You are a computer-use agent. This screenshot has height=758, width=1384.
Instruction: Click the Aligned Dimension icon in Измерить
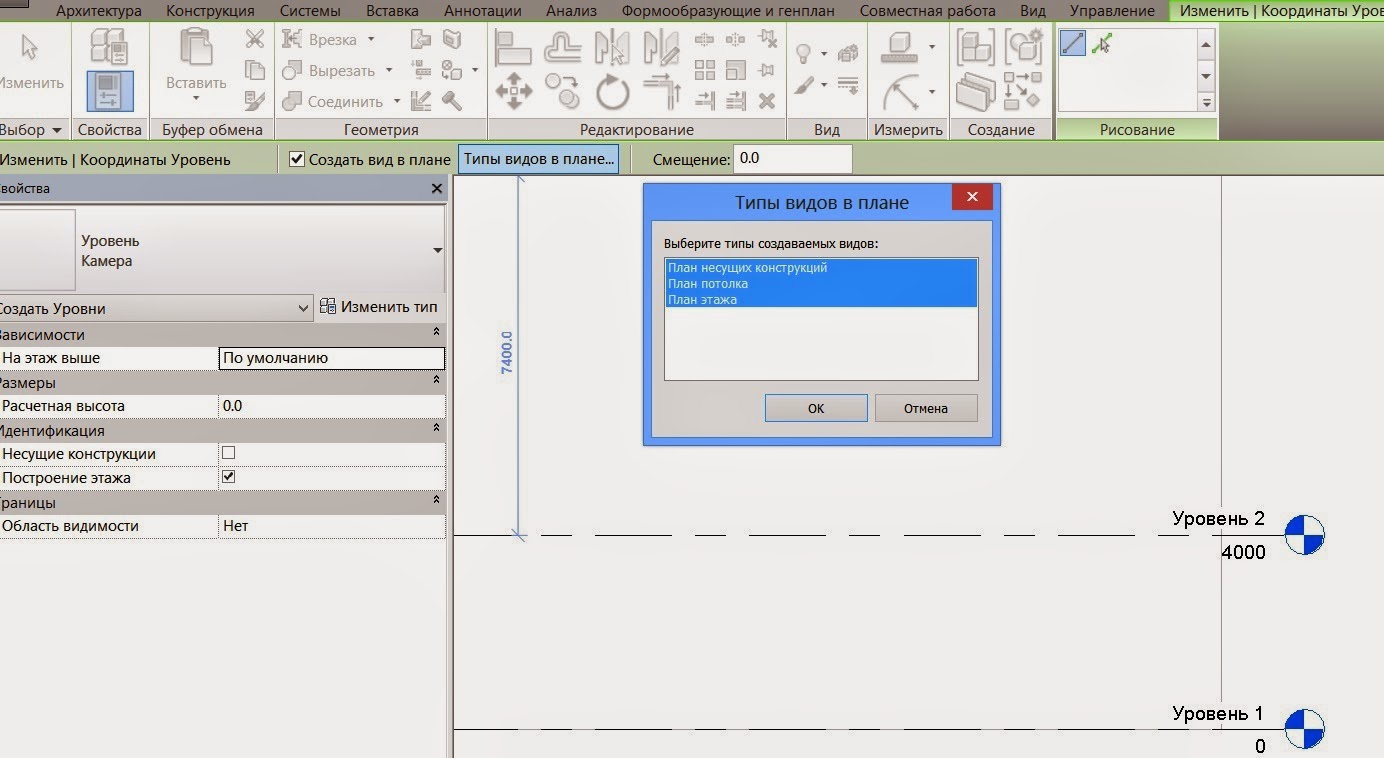pos(900,94)
